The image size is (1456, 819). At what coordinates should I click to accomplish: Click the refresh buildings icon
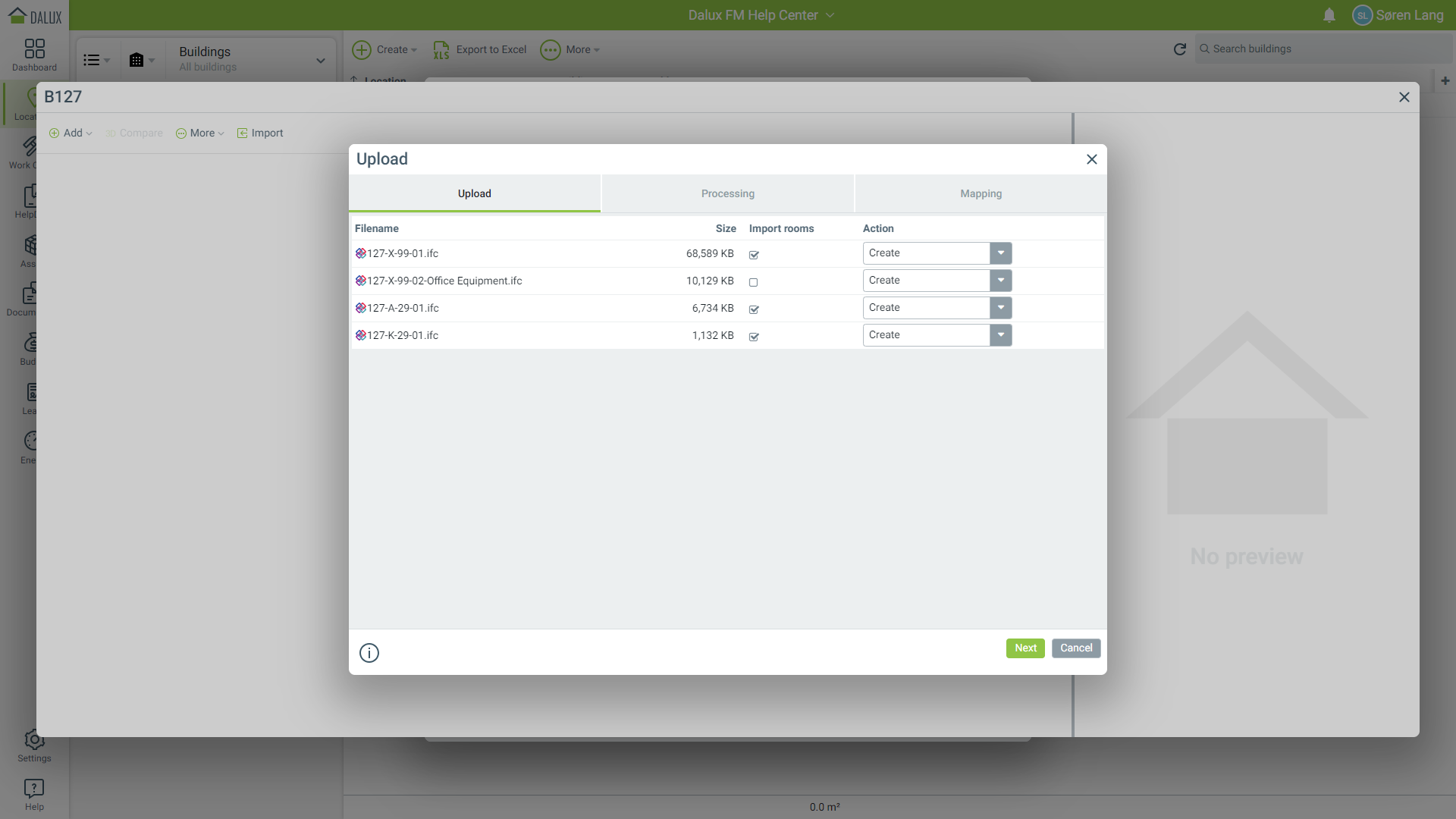[1179, 49]
